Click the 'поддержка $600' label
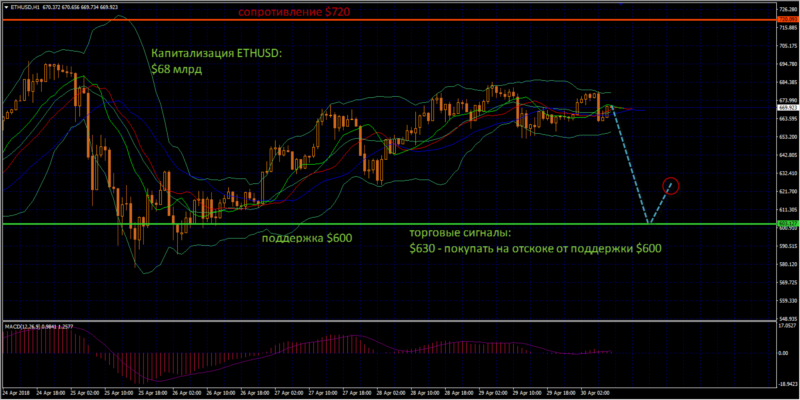The image size is (800, 400). 307,238
